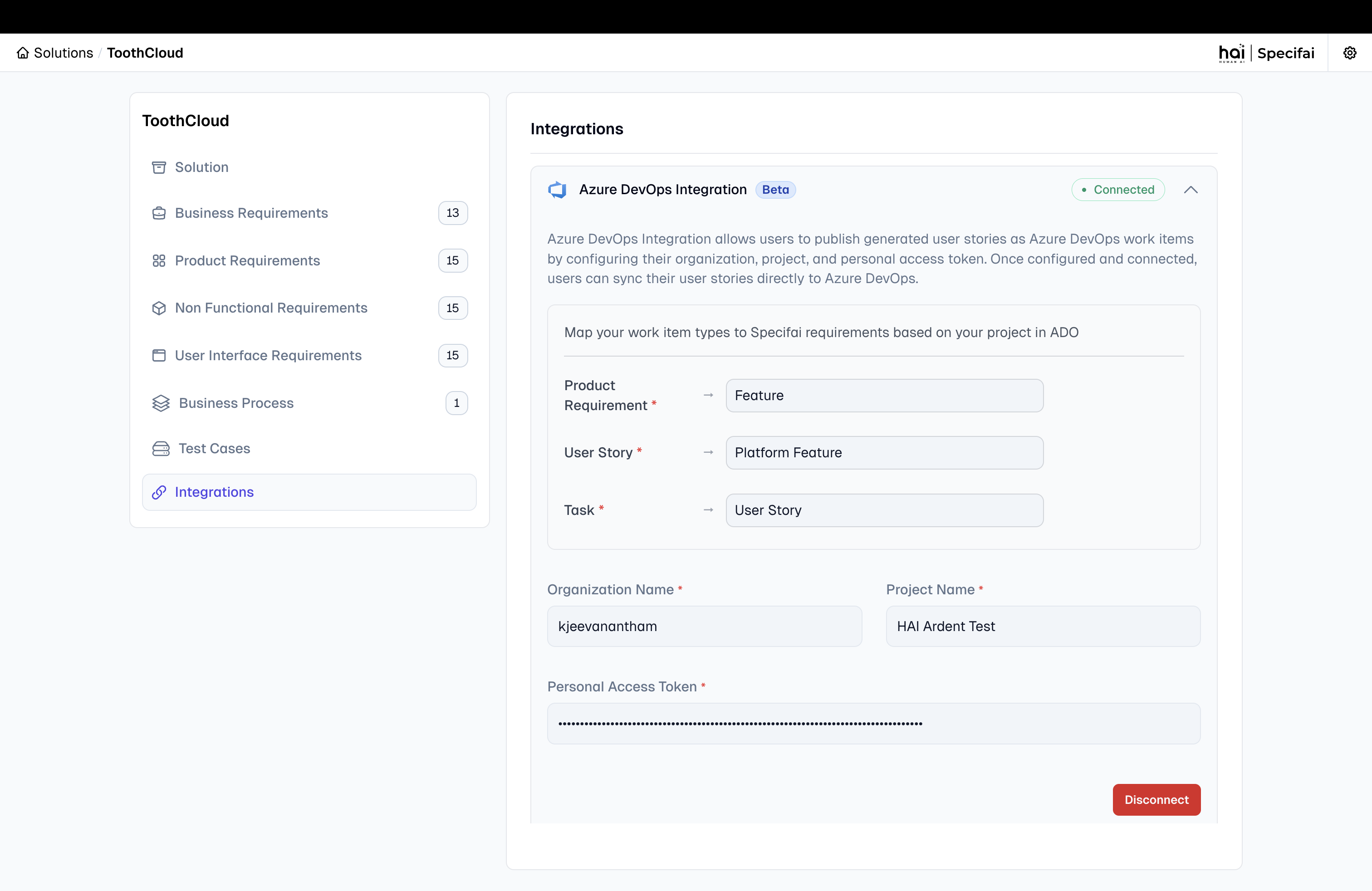The height and width of the screenshot is (891, 1372).
Task: Open Test Cases section
Action: (309, 449)
